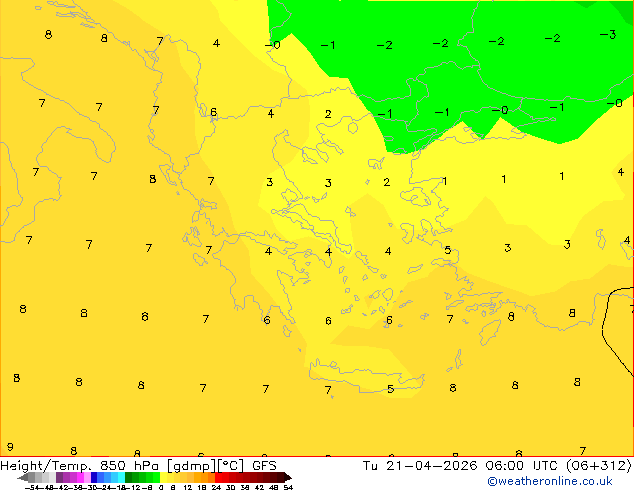The width and height of the screenshot is (634, 490).
Task: Pick the cyan legend swatch near -18
Action: click(121, 477)
